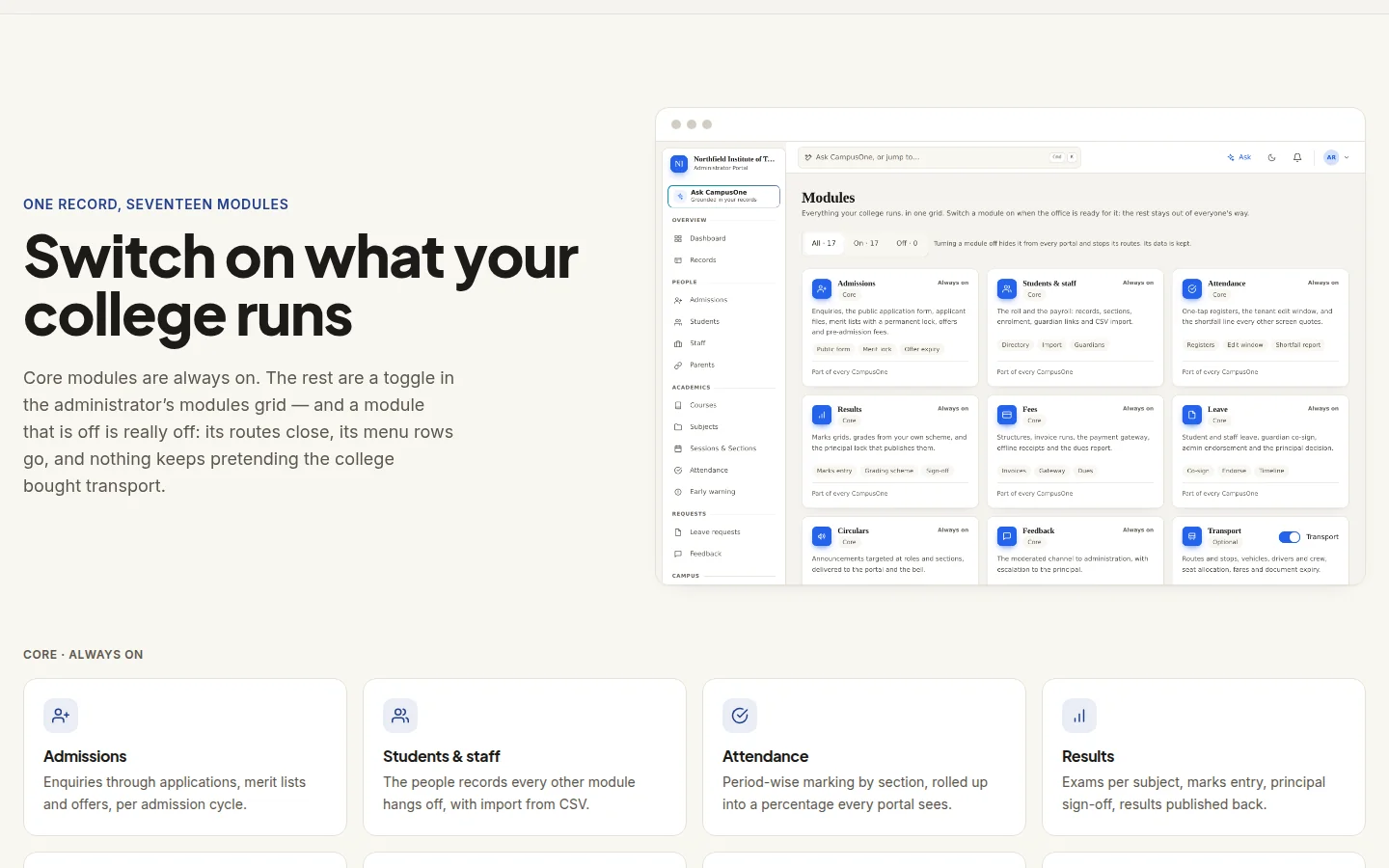This screenshot has height=868, width=1389.
Task: Click the blue Feedback module icon in Modules grid
Action: [1007, 536]
